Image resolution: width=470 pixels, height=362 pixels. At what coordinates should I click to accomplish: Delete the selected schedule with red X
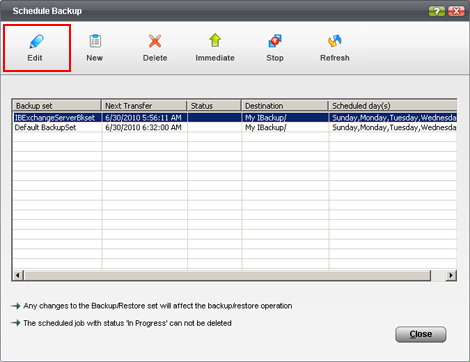[155, 41]
